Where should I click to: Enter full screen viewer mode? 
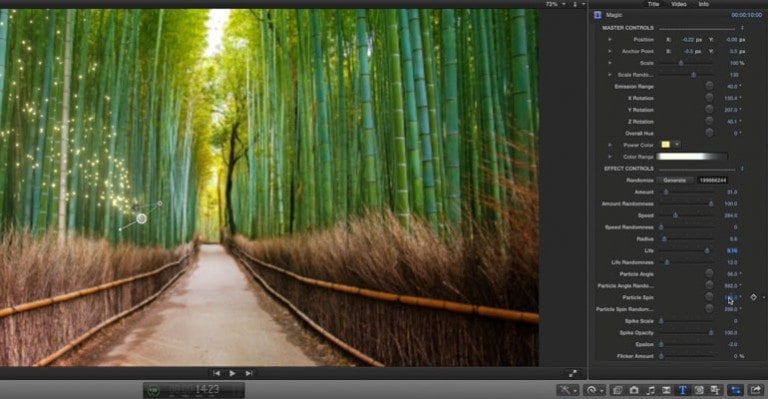click(573, 374)
